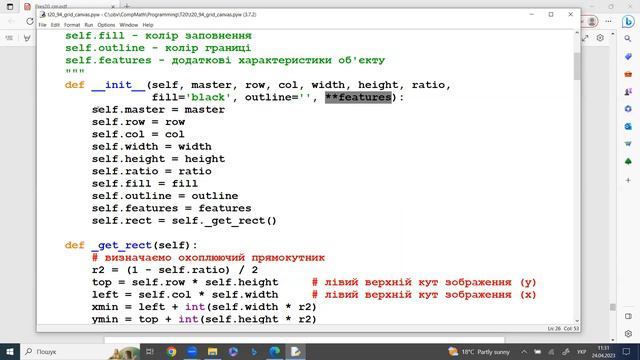Image resolution: width=640 pixels, height=360 pixels.
Task: Open the Windows notification center icon
Action: pyautogui.click(x=627, y=351)
